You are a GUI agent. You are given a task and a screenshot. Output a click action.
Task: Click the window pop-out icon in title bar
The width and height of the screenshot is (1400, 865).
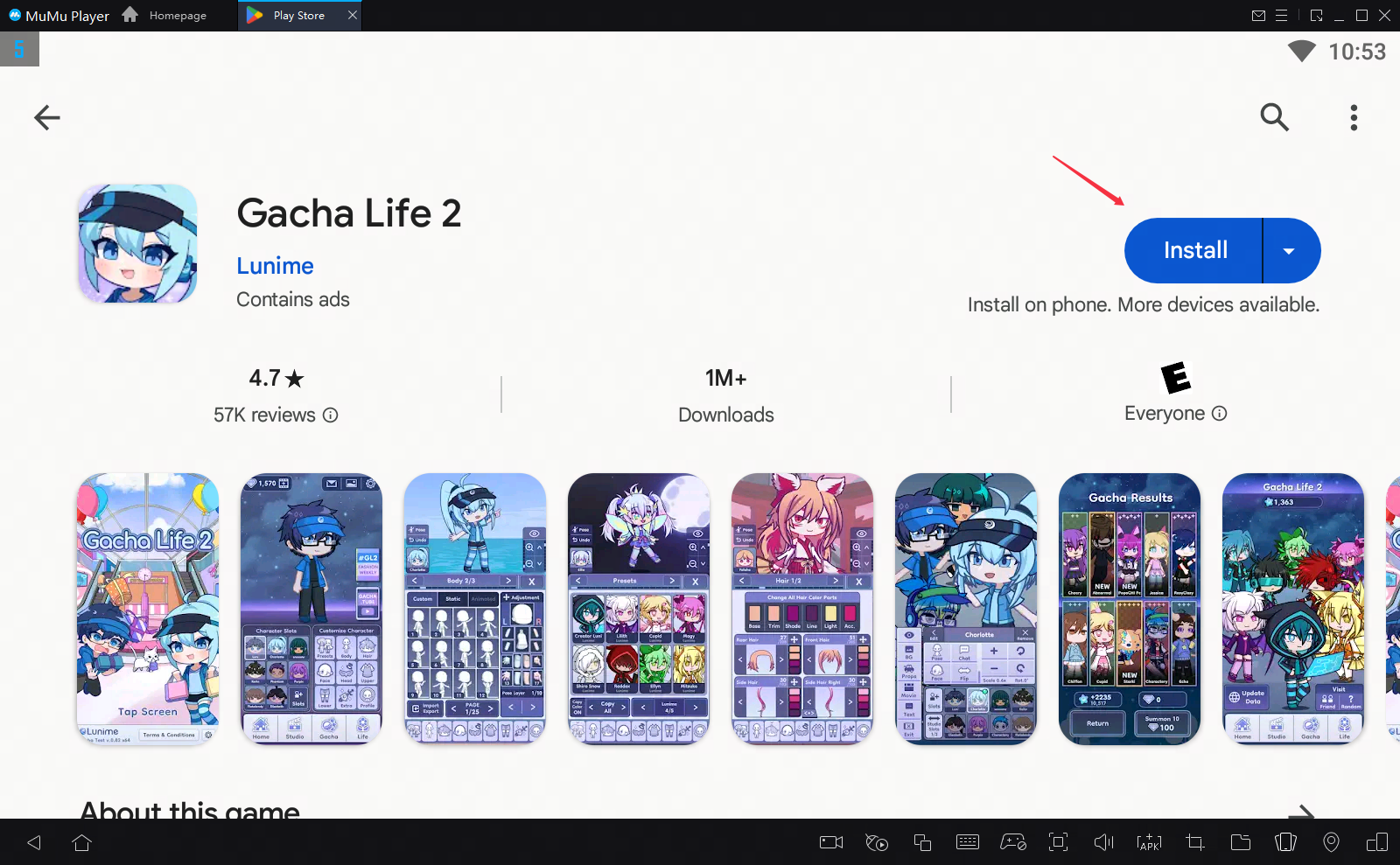(1316, 15)
